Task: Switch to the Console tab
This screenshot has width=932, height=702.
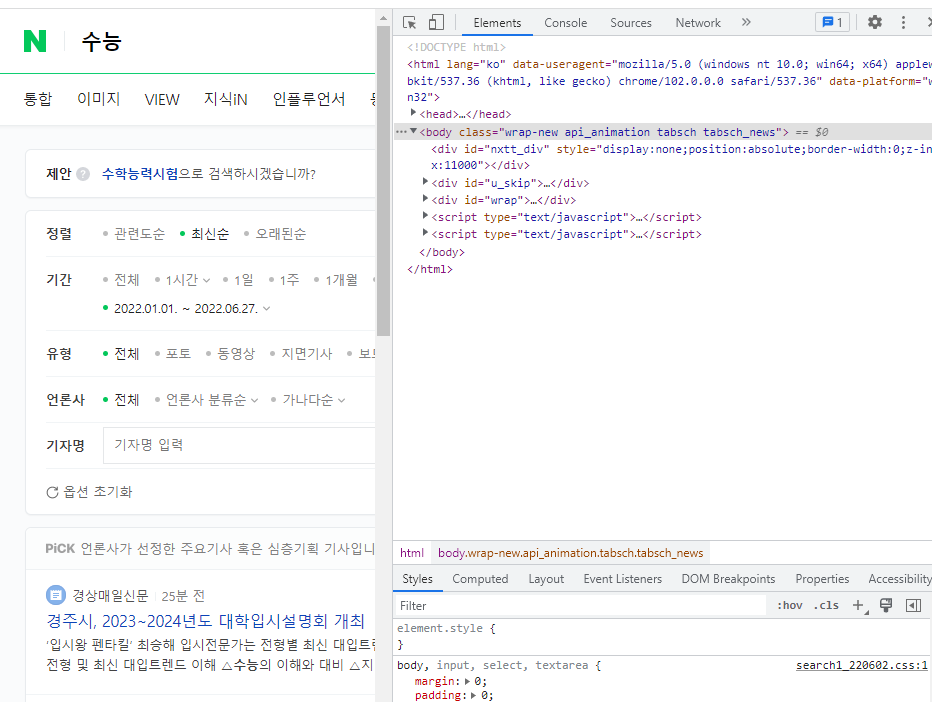Action: pos(565,23)
